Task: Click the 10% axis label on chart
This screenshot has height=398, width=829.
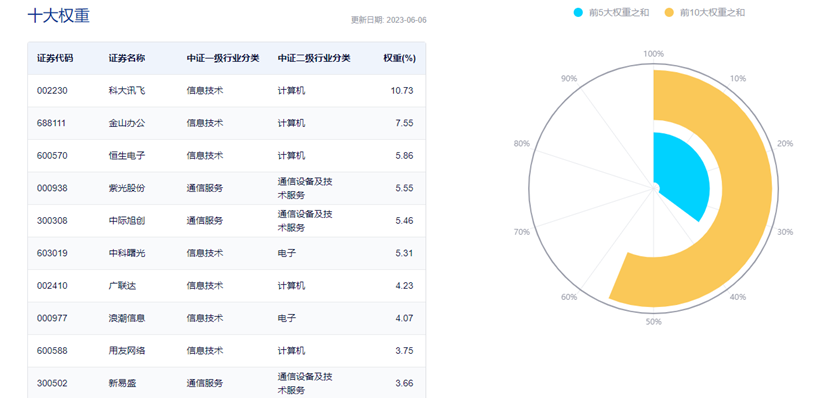Action: (x=738, y=79)
